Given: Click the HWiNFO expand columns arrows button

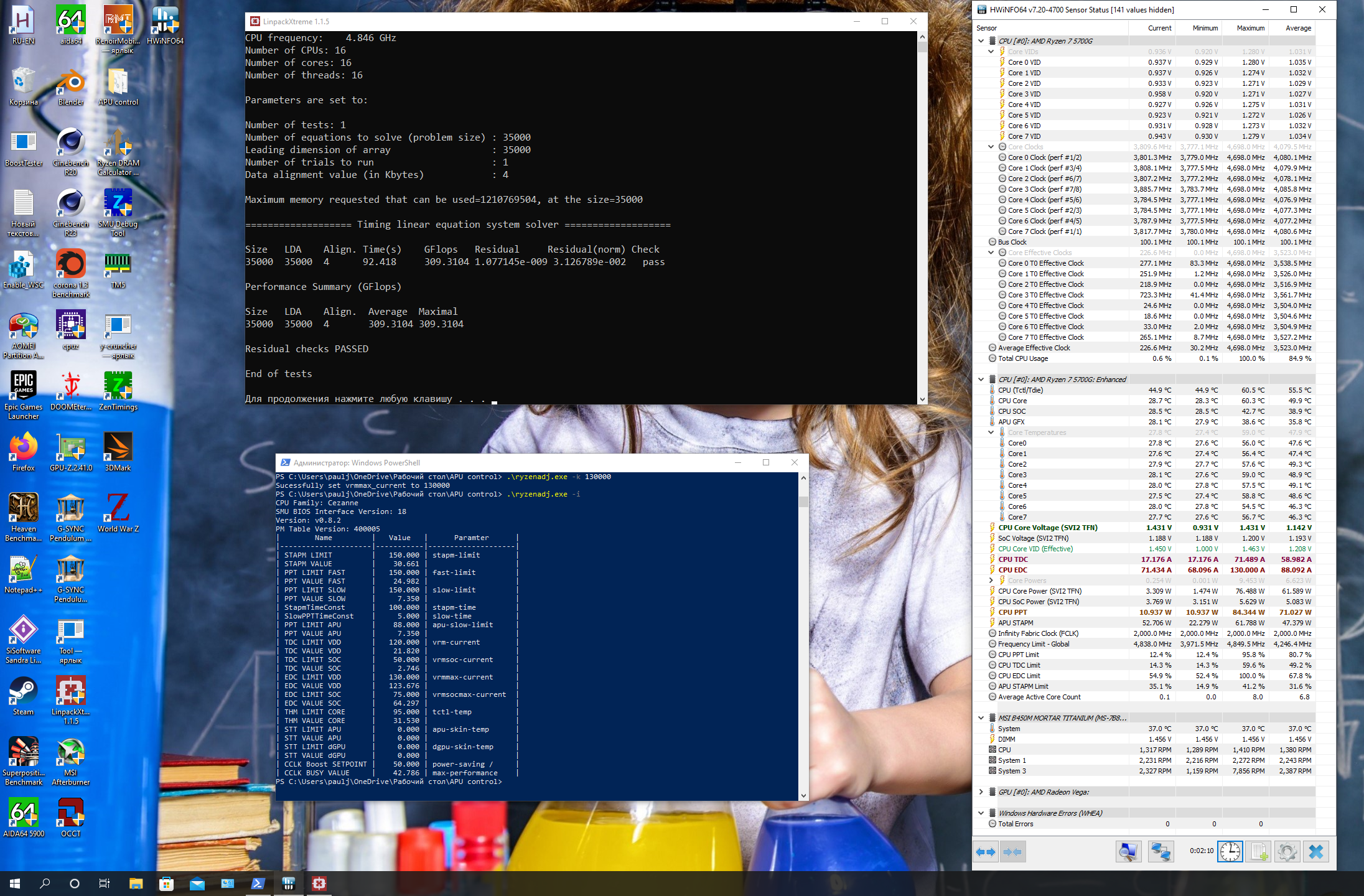Looking at the screenshot, I should point(986,852).
